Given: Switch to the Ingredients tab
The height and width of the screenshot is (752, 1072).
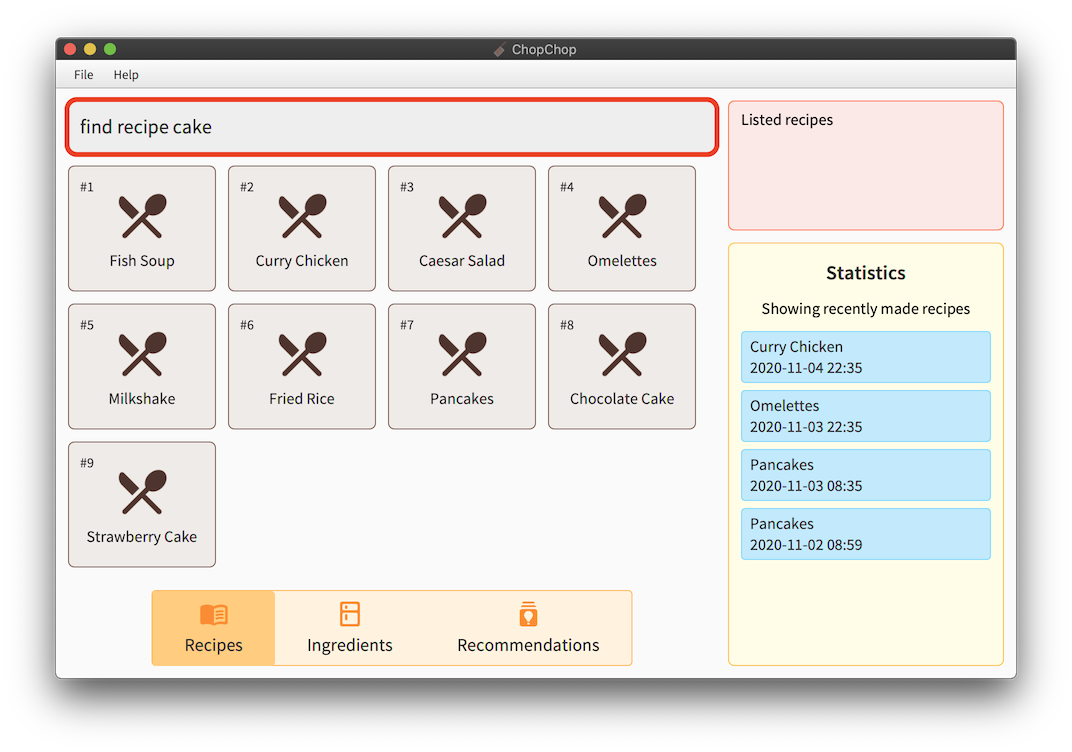Looking at the screenshot, I should point(350,628).
